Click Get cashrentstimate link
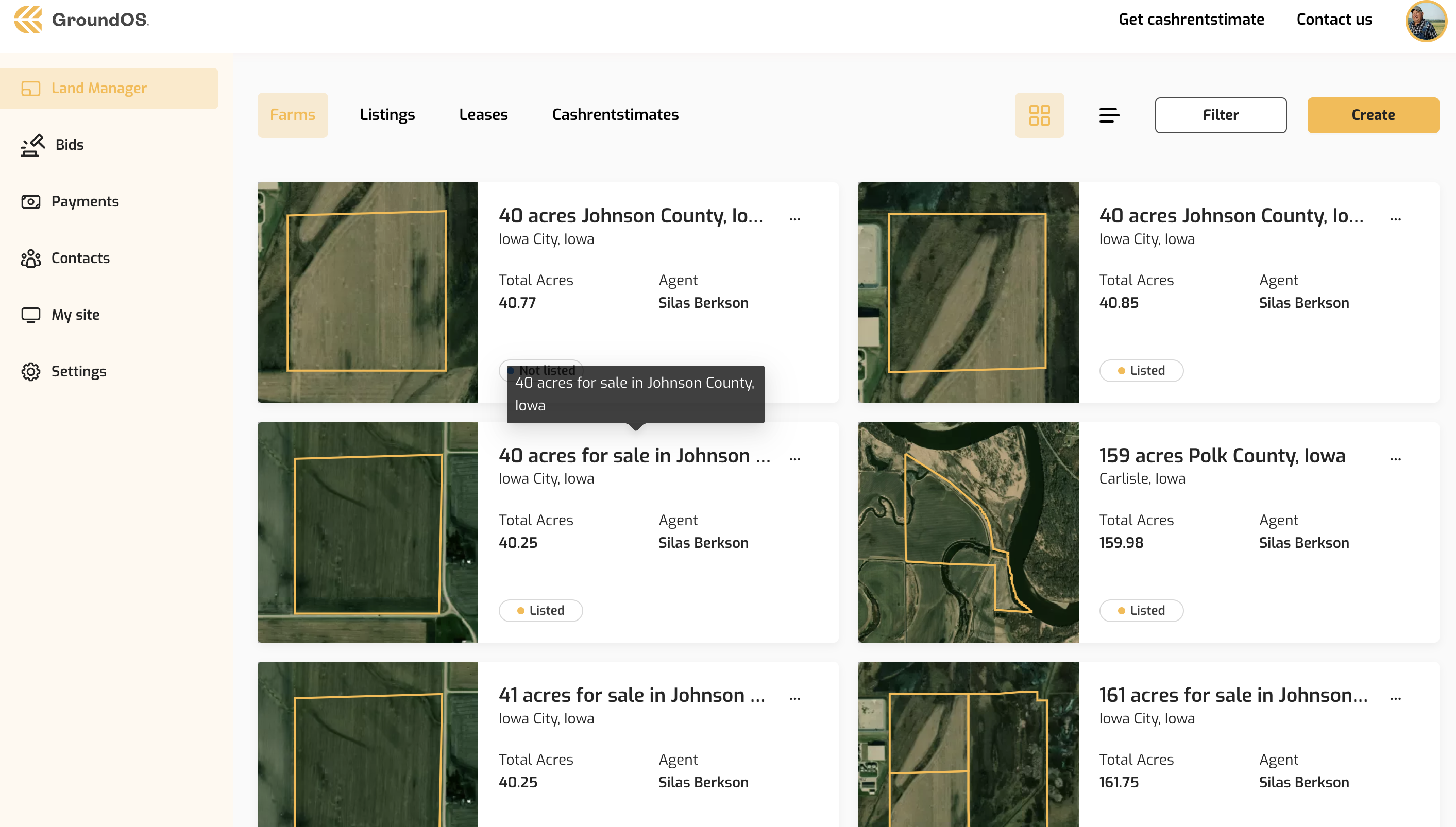Image resolution: width=1456 pixels, height=827 pixels. (1191, 20)
